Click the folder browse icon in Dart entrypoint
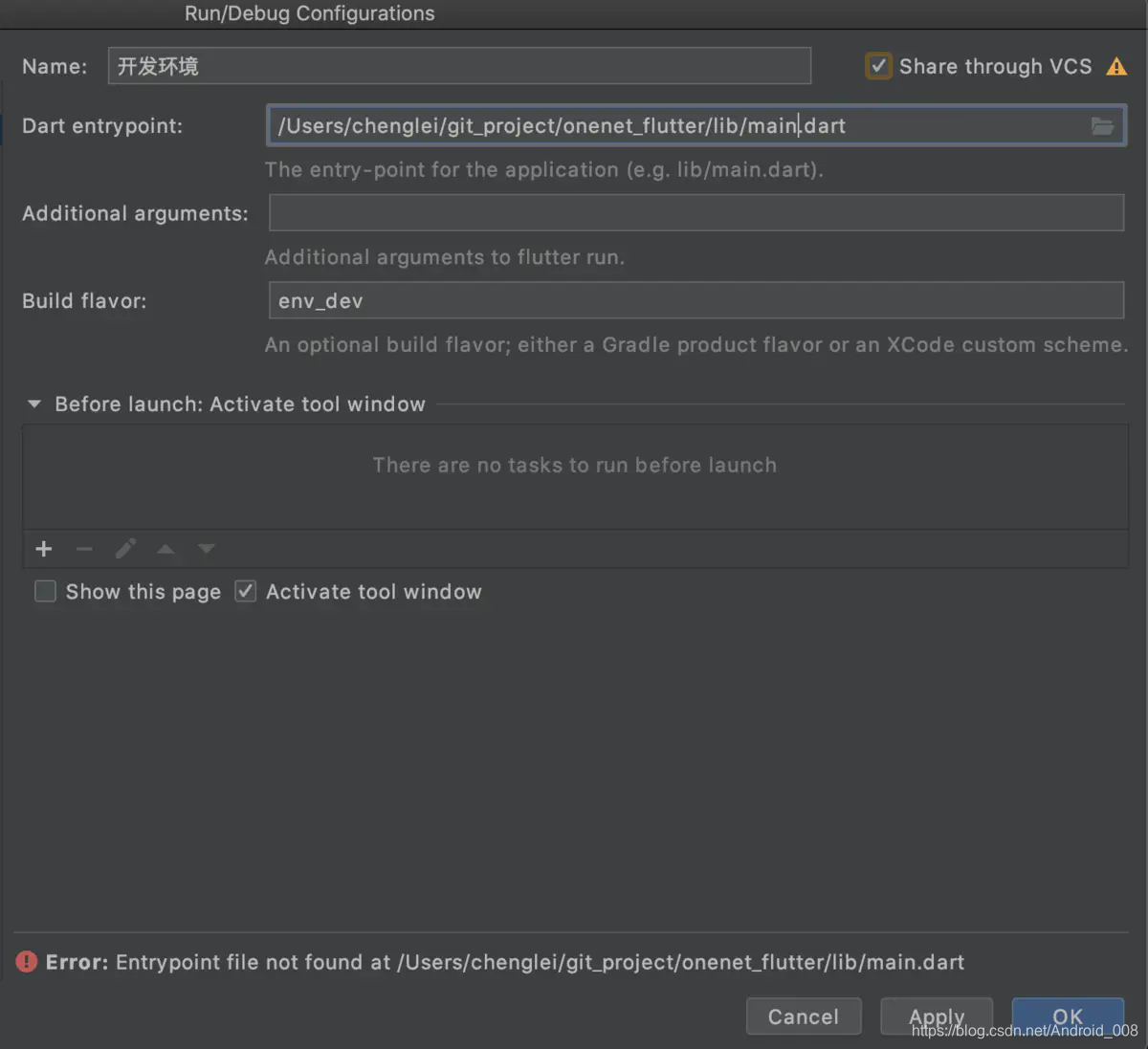 [x=1102, y=126]
